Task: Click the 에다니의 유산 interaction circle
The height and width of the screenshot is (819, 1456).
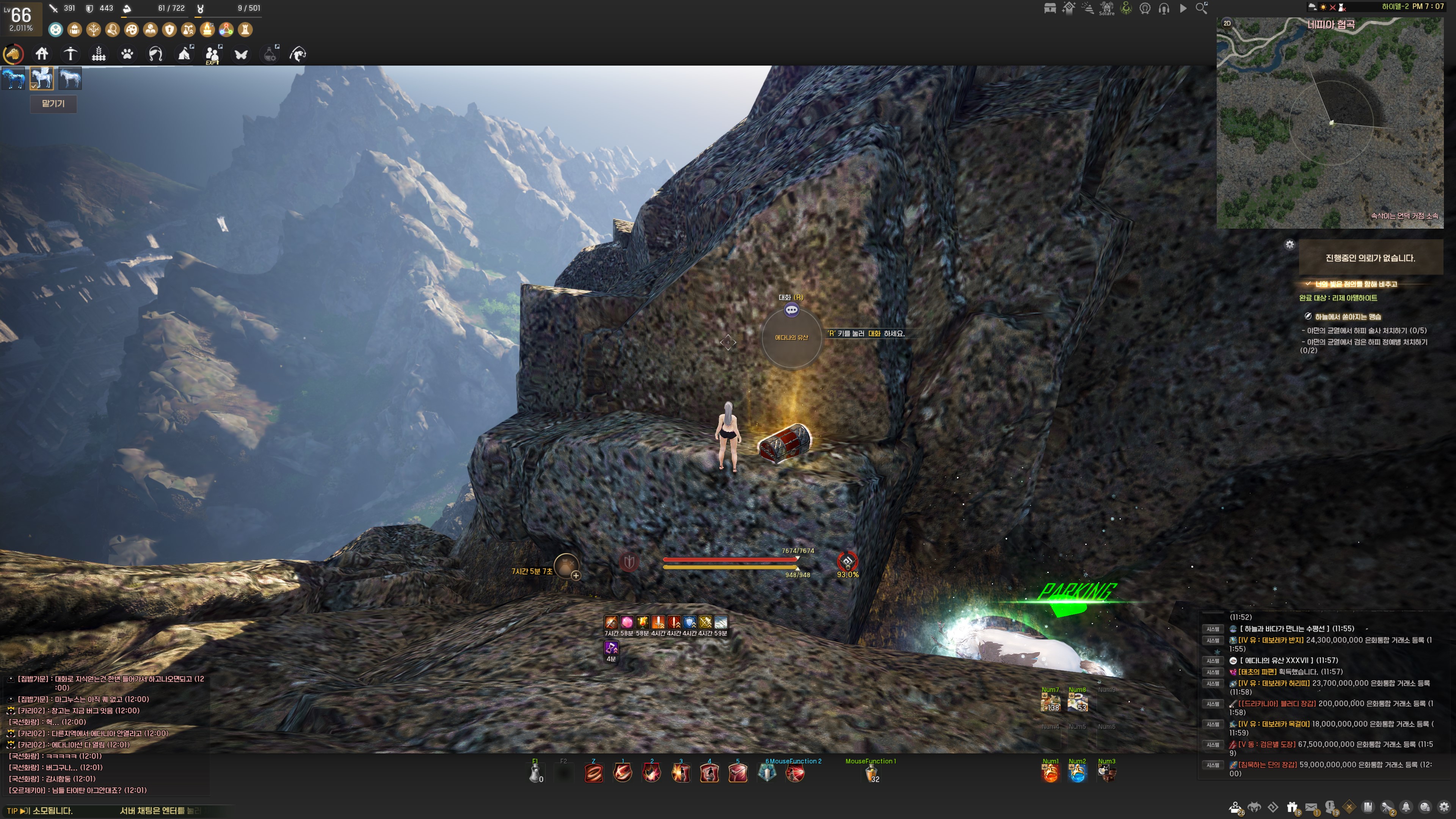Action: [791, 337]
